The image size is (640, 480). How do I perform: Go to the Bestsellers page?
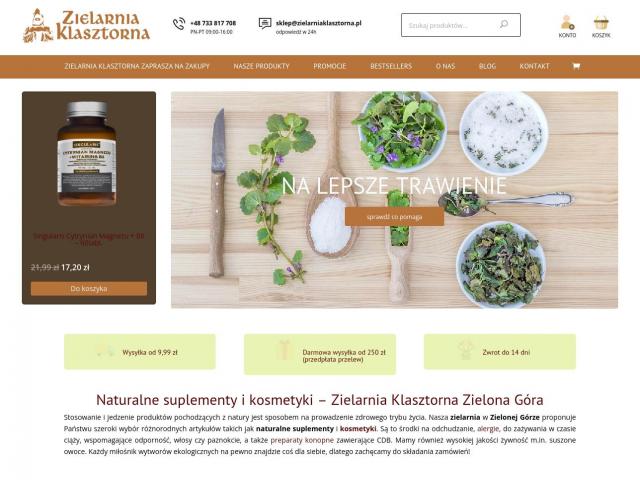point(391,66)
